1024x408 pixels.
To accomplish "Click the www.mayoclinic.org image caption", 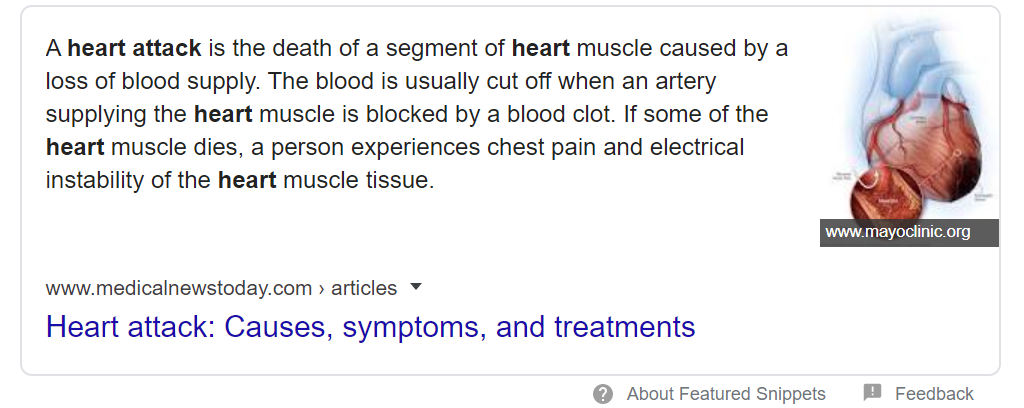I will coord(898,232).
